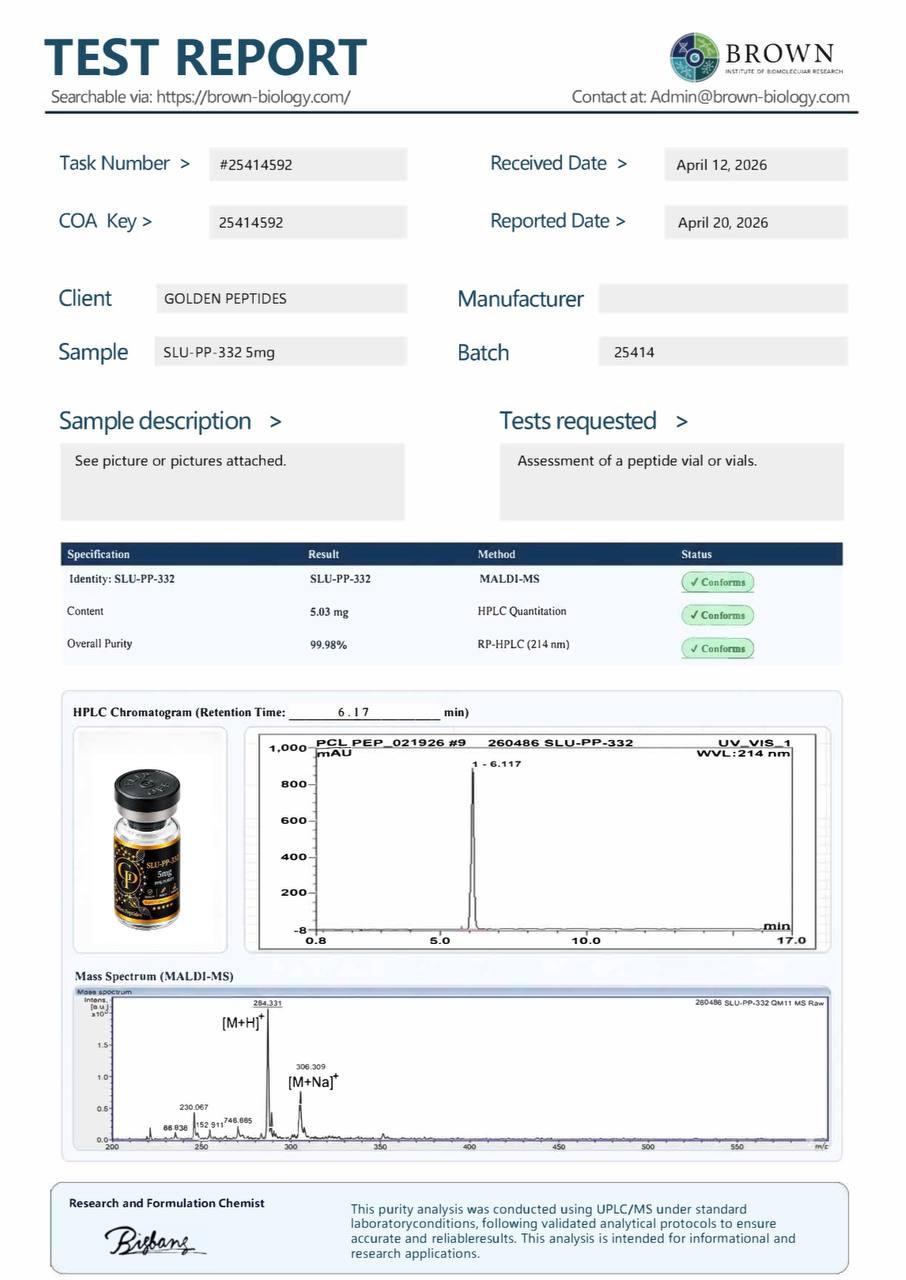This screenshot has height=1280, width=906.
Task: Click the Admin@brown-biology.com contact email
Action: tap(750, 97)
